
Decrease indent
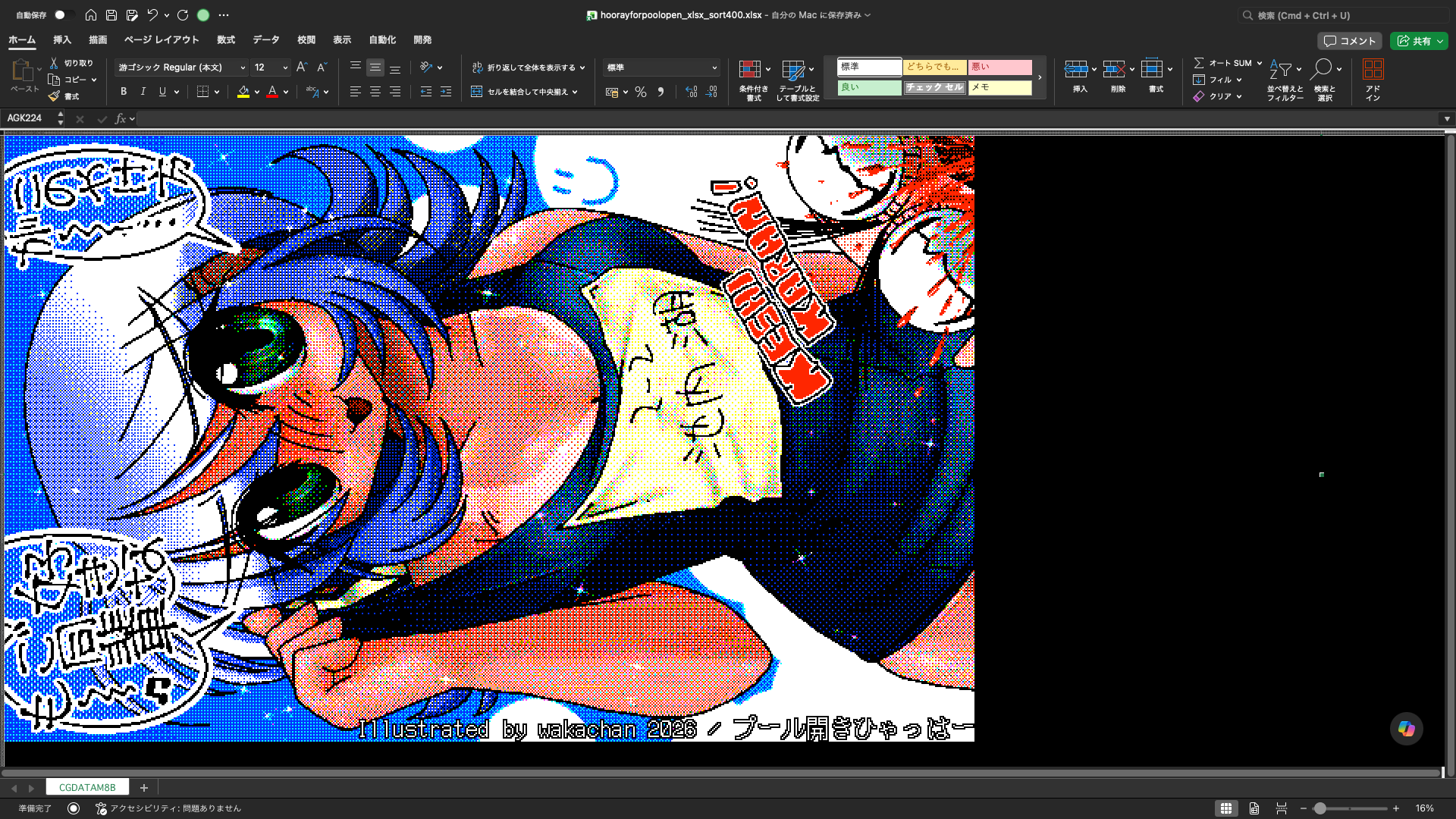click(x=426, y=92)
